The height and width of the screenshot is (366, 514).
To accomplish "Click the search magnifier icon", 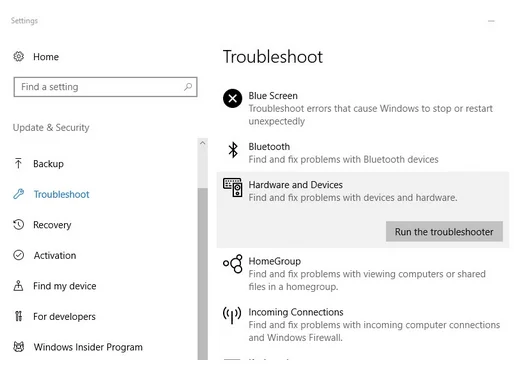I will [188, 87].
